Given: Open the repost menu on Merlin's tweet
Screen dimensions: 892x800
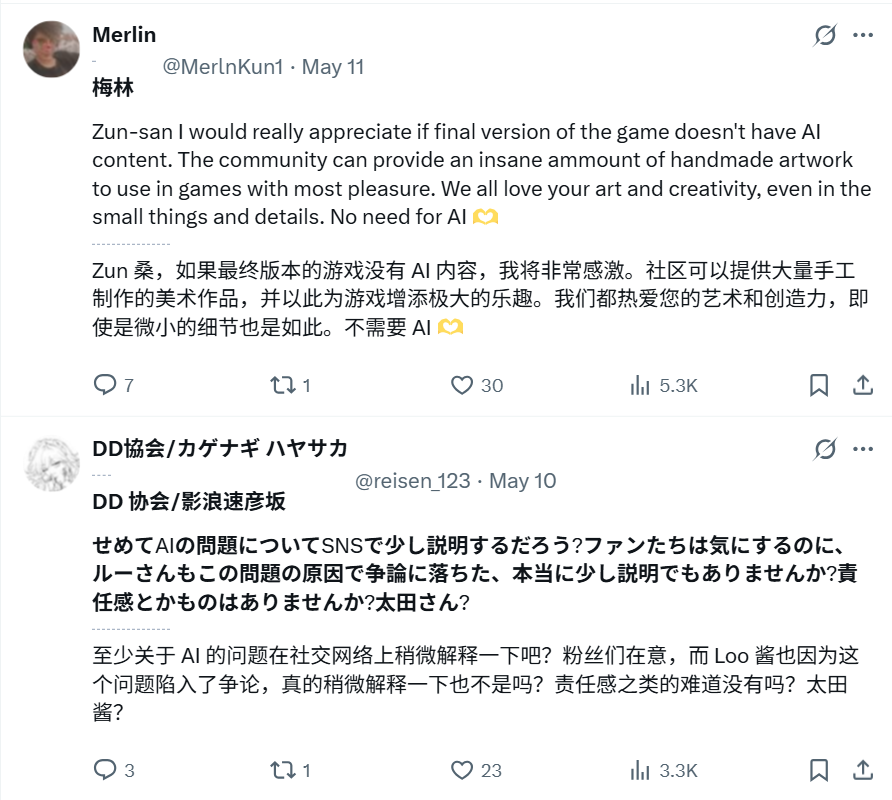Looking at the screenshot, I should point(283,384).
